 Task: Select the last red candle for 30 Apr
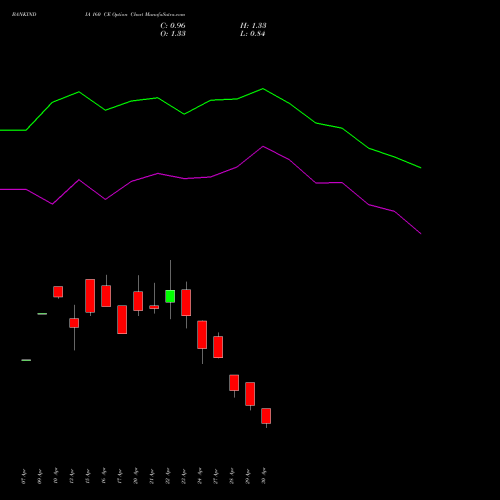click(x=266, y=416)
